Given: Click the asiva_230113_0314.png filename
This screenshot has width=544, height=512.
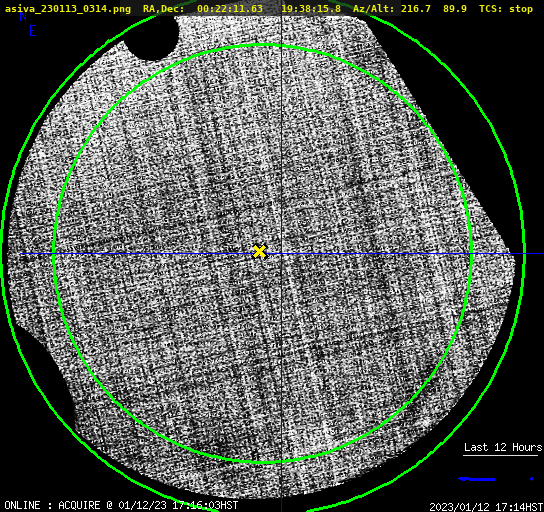Looking at the screenshot, I should [x=68, y=9].
